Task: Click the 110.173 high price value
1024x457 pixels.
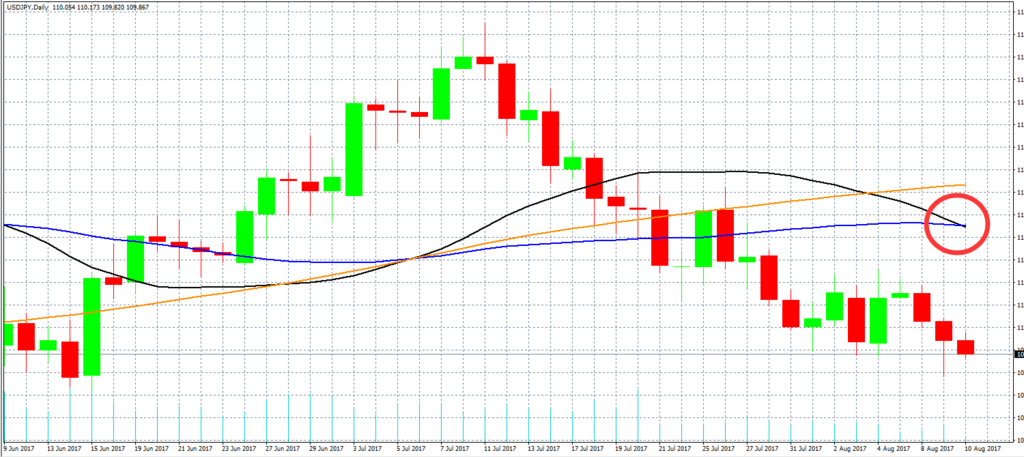Action: point(88,7)
